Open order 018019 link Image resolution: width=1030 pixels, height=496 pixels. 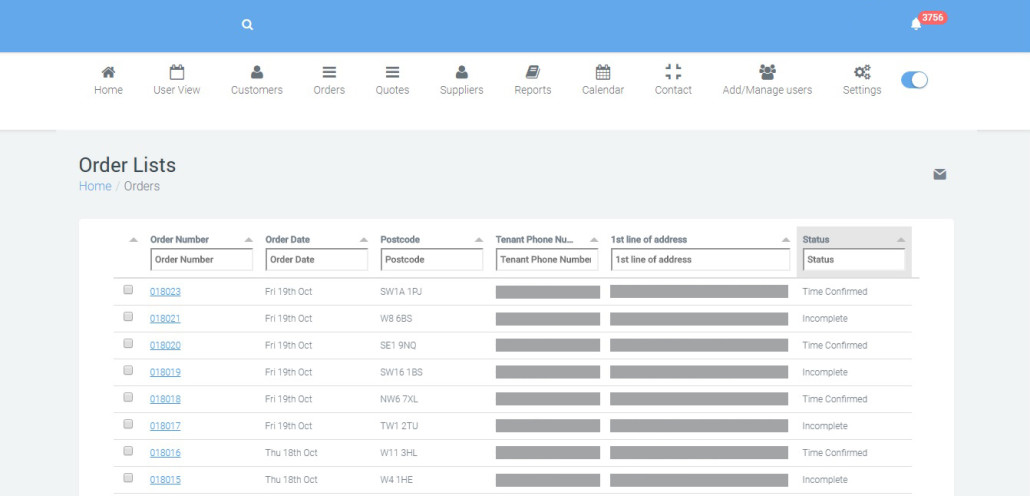point(165,372)
